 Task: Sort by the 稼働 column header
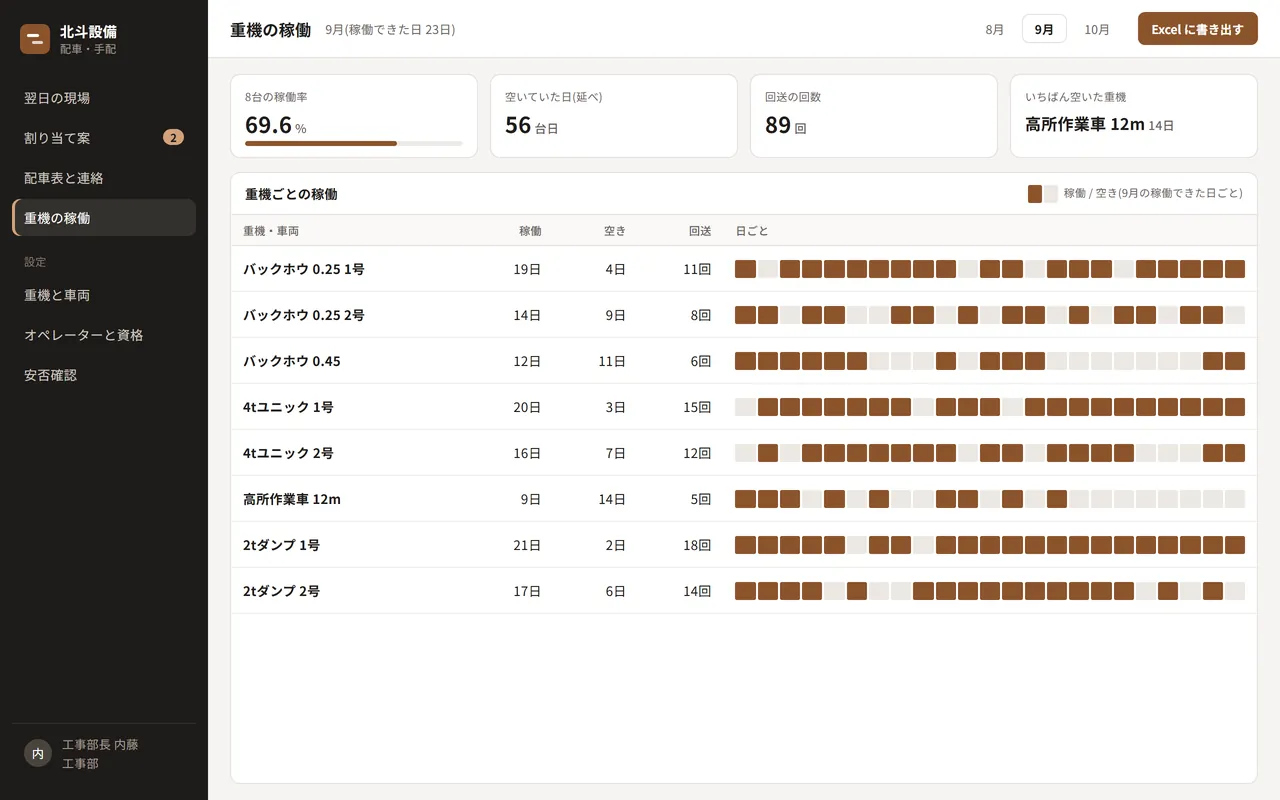coord(530,231)
